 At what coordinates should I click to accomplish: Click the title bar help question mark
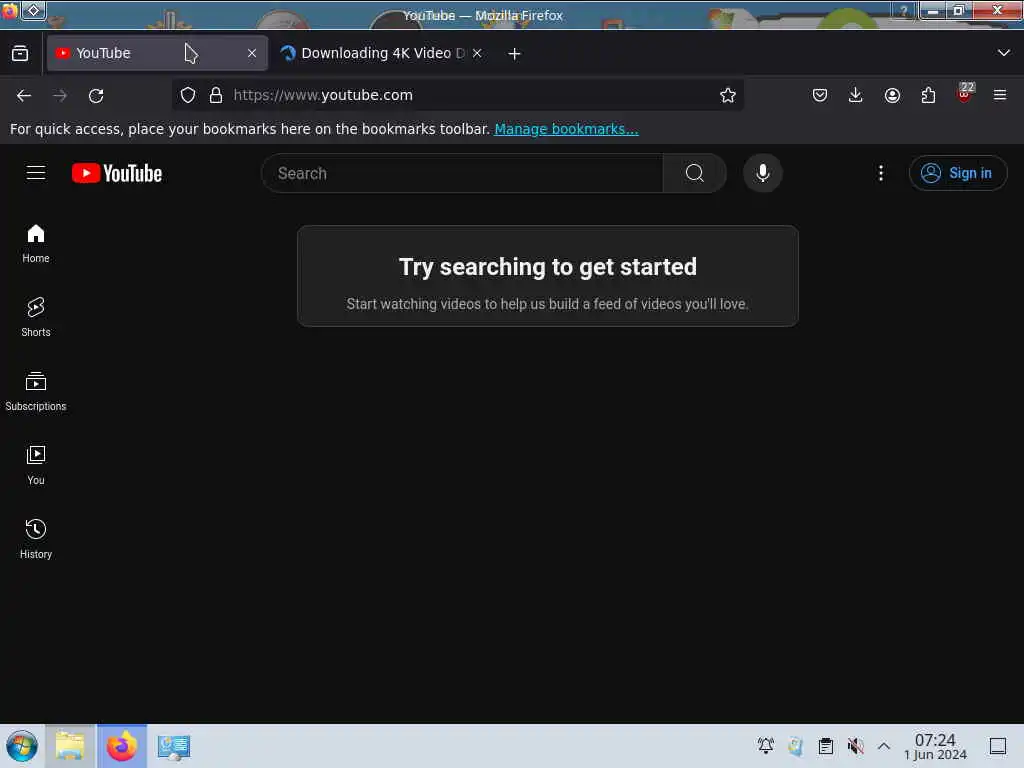pos(904,10)
